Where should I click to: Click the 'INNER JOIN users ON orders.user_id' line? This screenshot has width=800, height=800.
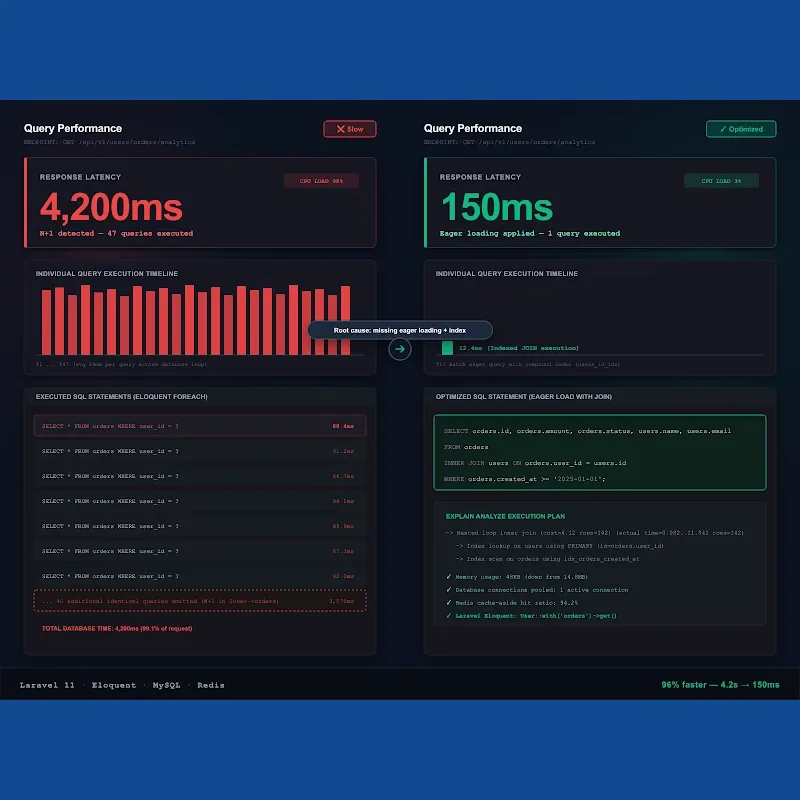click(535, 463)
